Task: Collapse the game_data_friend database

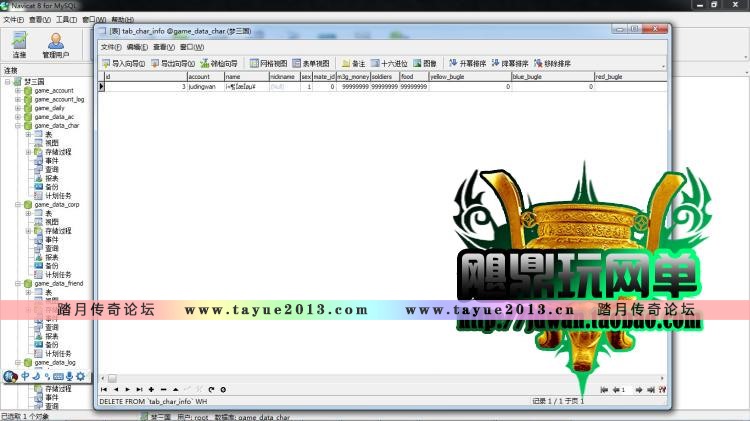Action: point(18,284)
